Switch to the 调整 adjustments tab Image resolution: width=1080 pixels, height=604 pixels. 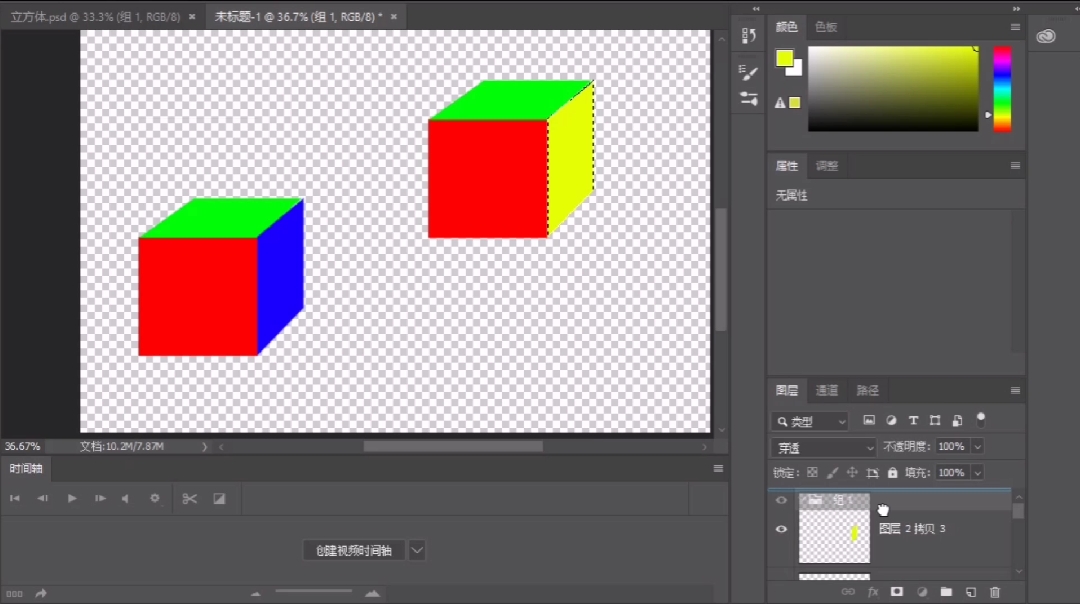tap(827, 166)
